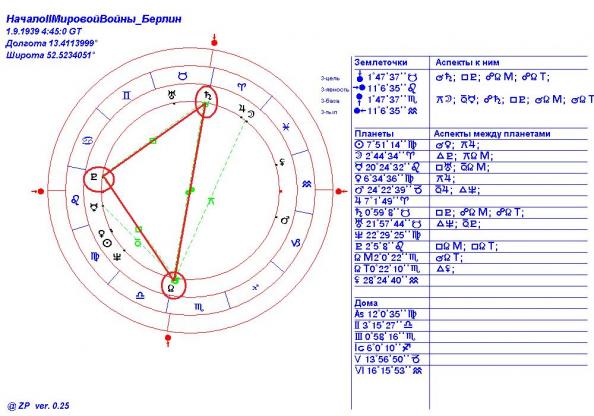
Task: Click the Aquarius sign symbol on the wheel
Action: pyautogui.click(x=306, y=184)
